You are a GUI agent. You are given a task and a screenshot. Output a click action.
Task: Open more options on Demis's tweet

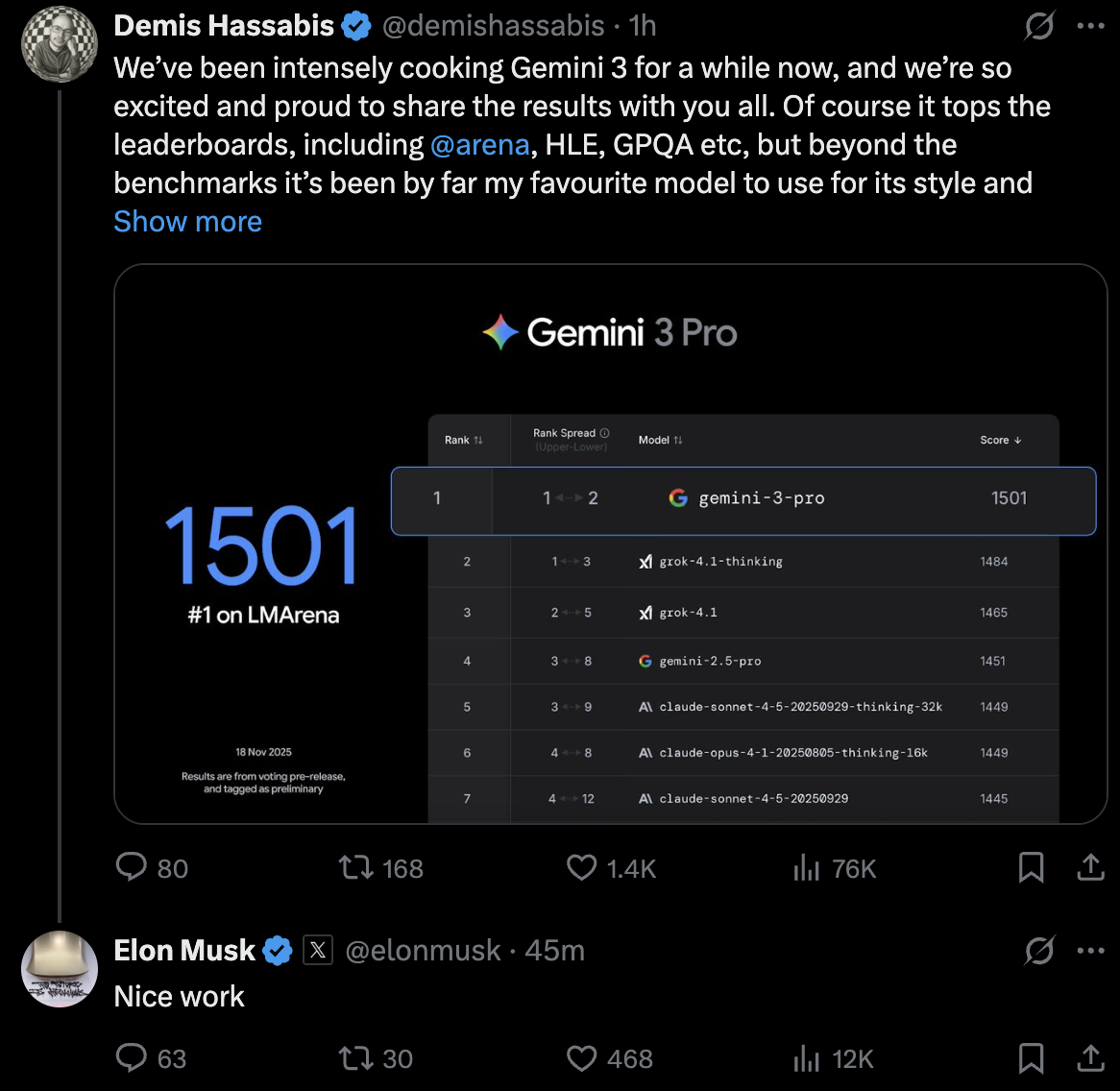click(1090, 26)
